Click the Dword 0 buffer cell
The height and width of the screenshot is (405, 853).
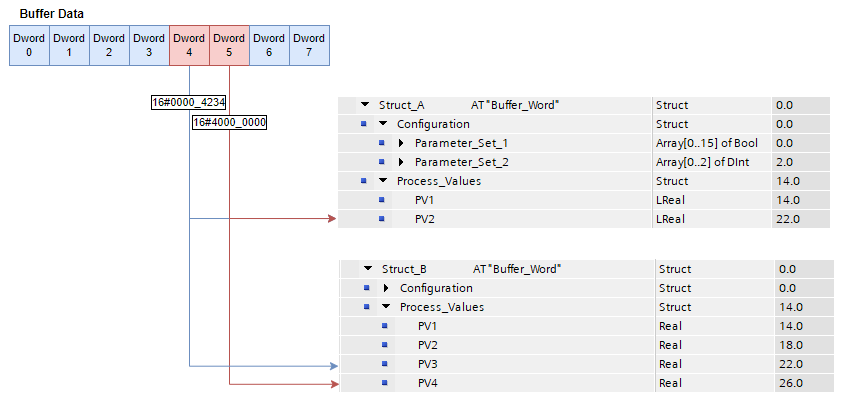pos(29,45)
